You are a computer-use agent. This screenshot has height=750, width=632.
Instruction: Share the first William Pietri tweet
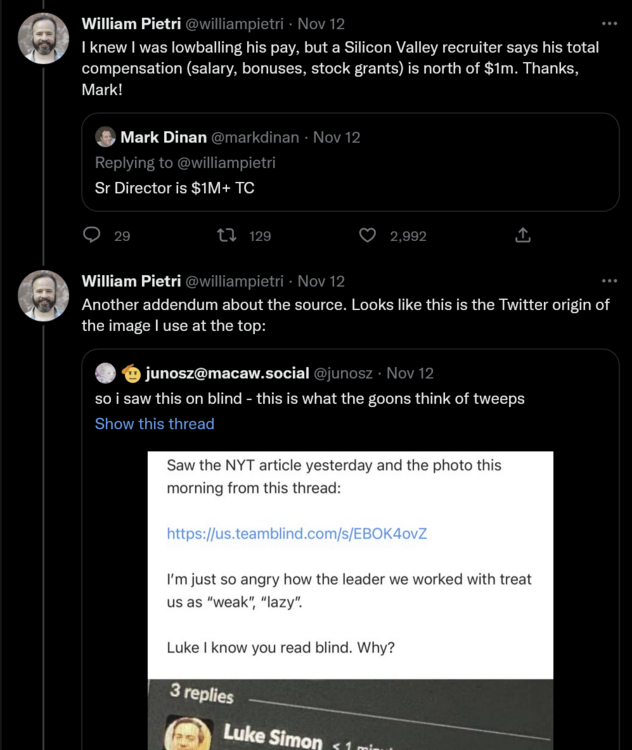click(522, 236)
